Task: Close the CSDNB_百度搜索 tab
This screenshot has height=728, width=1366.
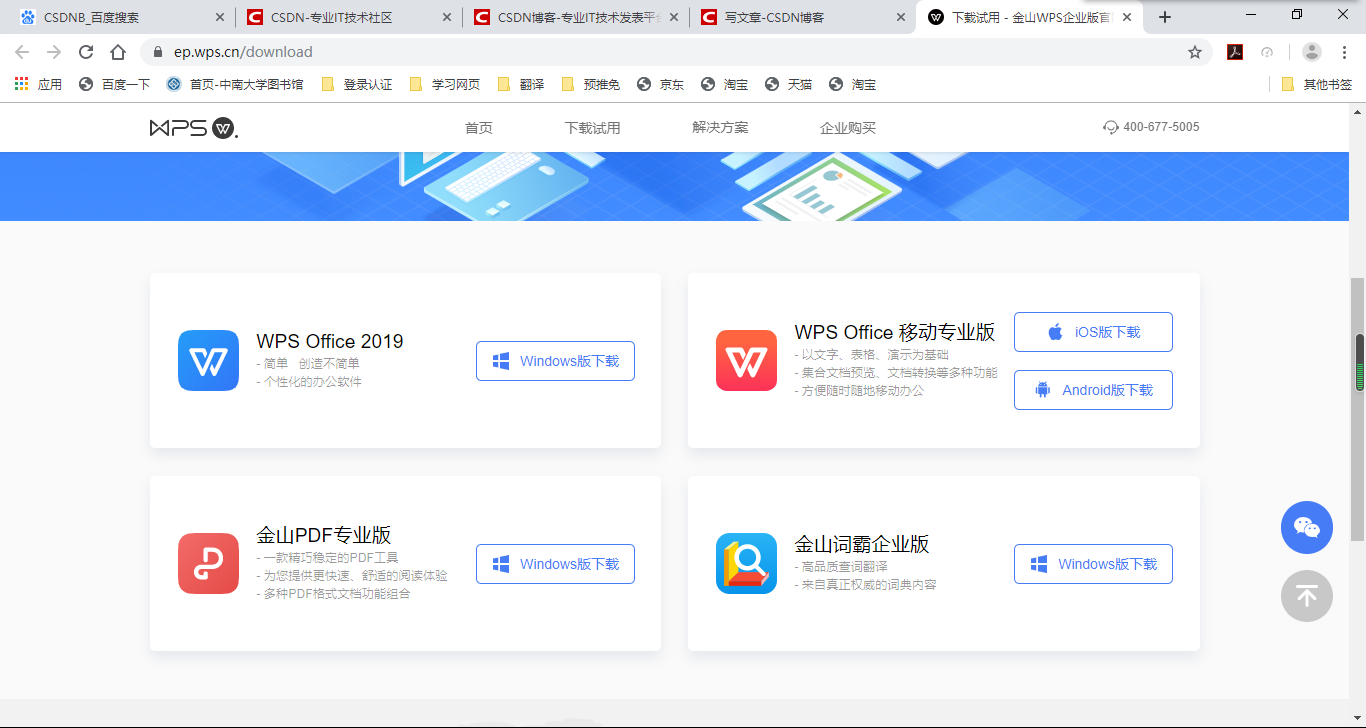Action: tap(220, 17)
